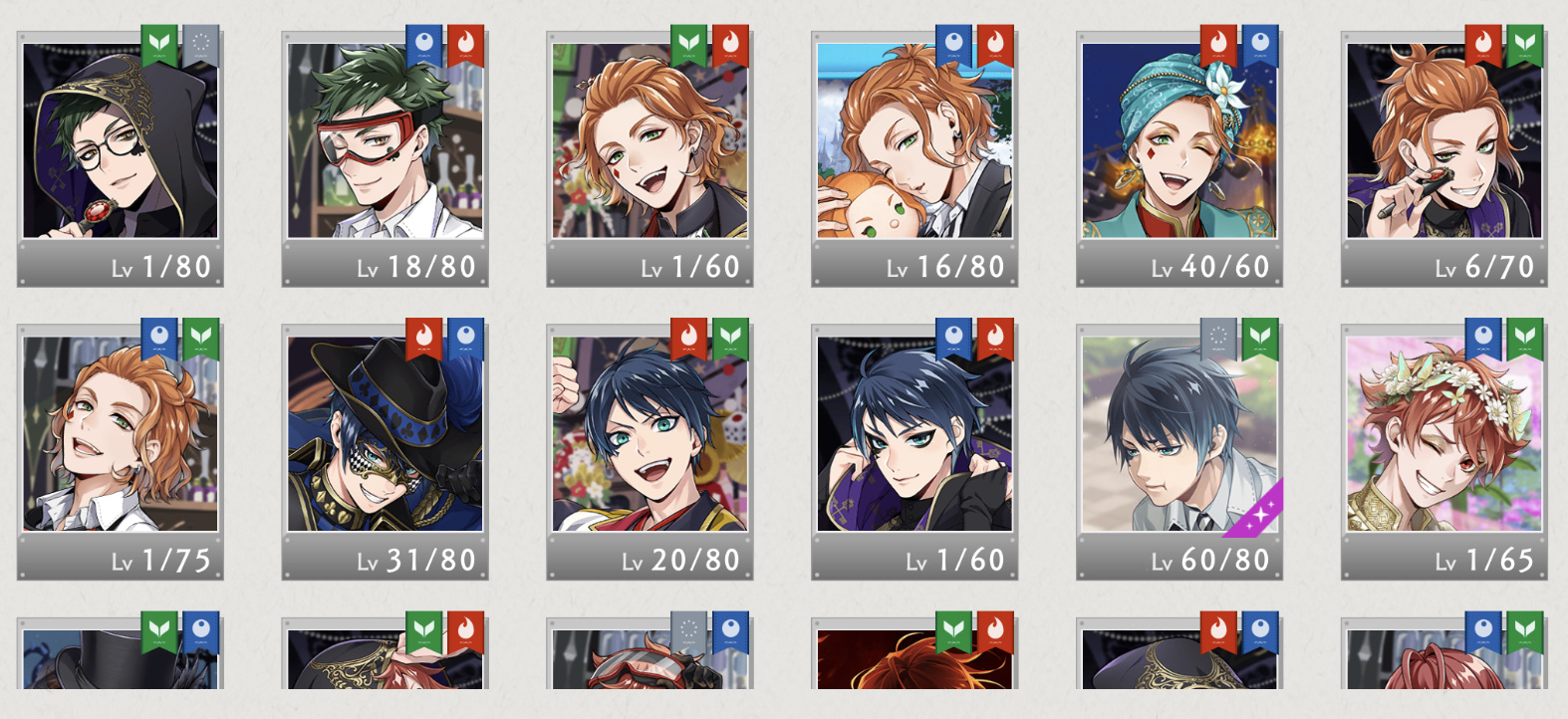
Task: Select the hooded character card Lv 1/80
Action: pos(121,159)
